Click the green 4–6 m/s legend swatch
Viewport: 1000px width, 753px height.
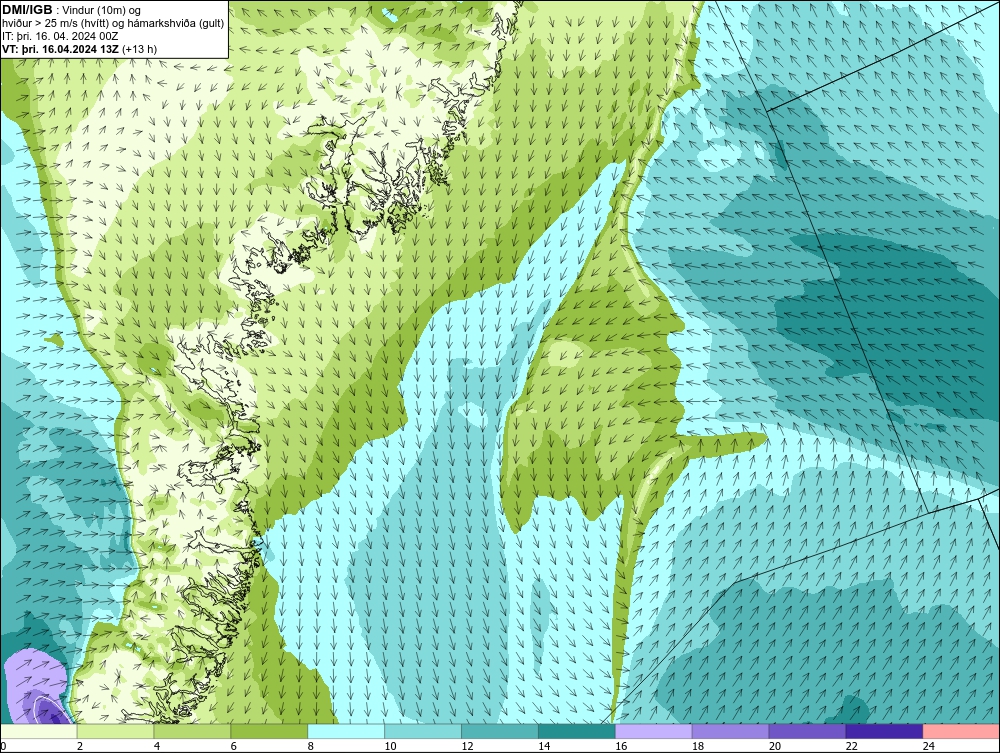(x=192, y=731)
